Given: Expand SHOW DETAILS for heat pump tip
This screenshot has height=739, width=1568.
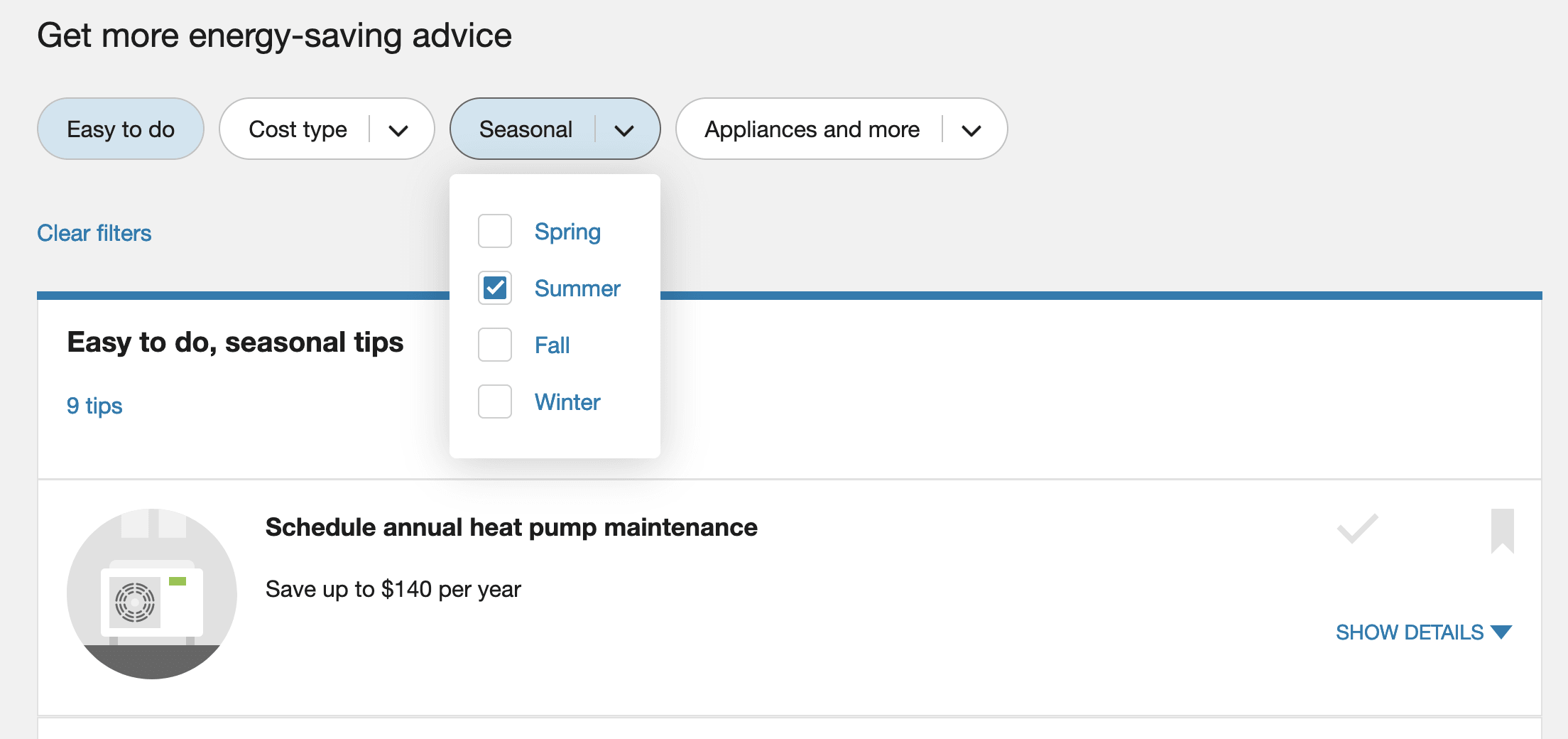Looking at the screenshot, I should click(x=1424, y=632).
